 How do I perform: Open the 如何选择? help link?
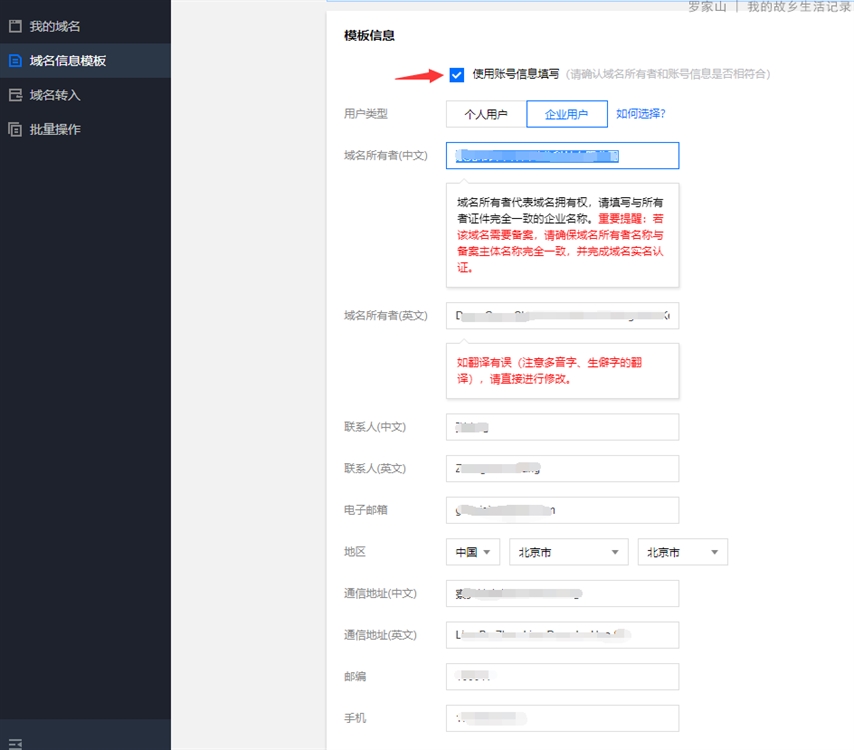[x=640, y=114]
